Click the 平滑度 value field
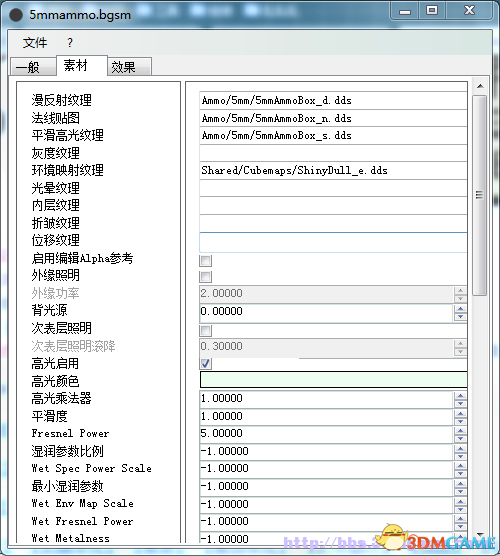This screenshot has height=556, width=500. point(326,417)
